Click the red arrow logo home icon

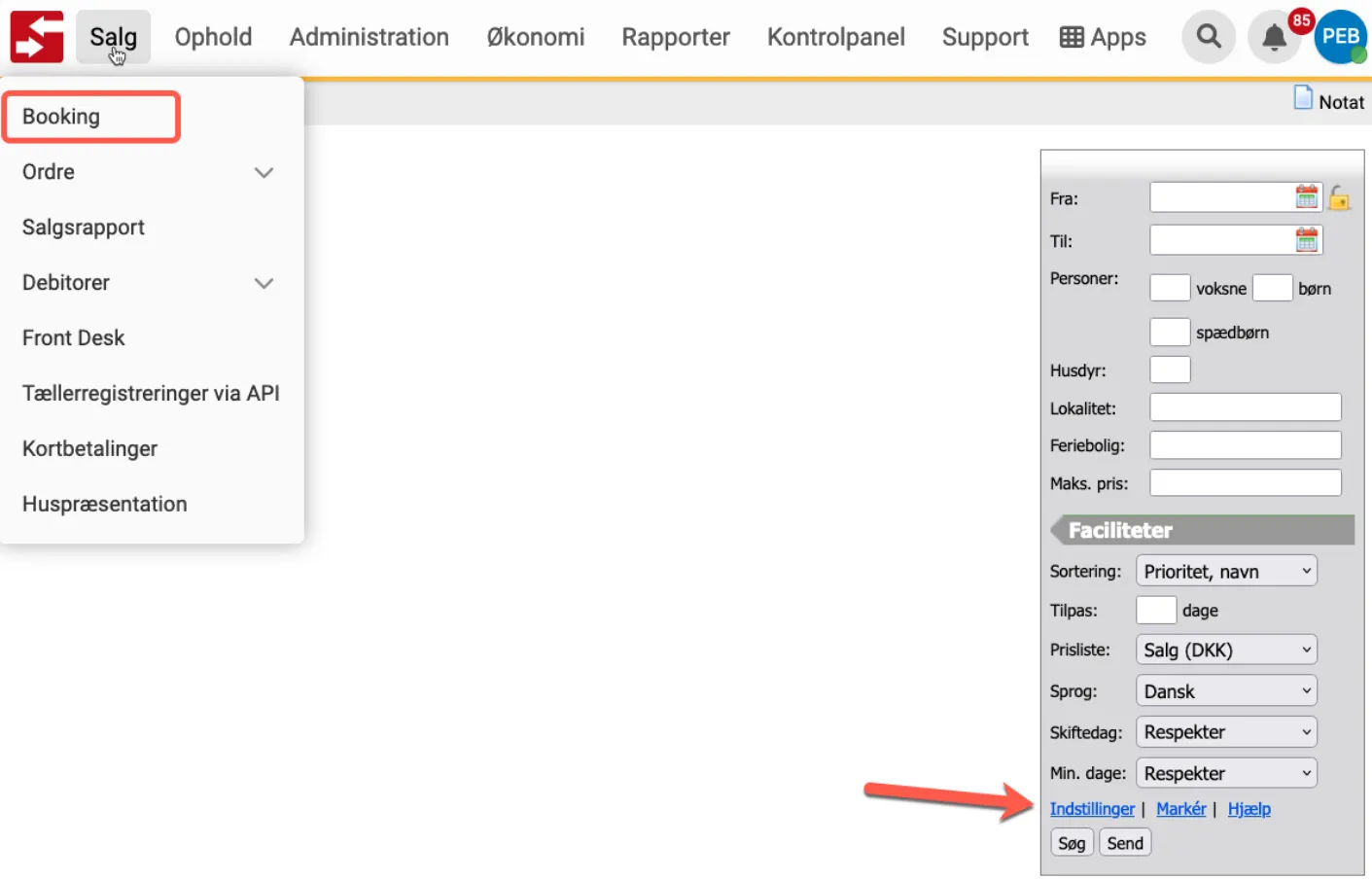(37, 37)
